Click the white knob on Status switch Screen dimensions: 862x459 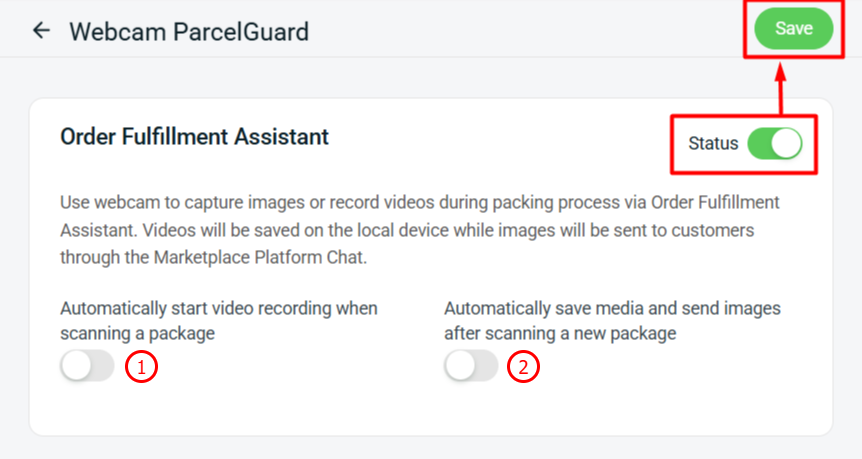pos(786,143)
